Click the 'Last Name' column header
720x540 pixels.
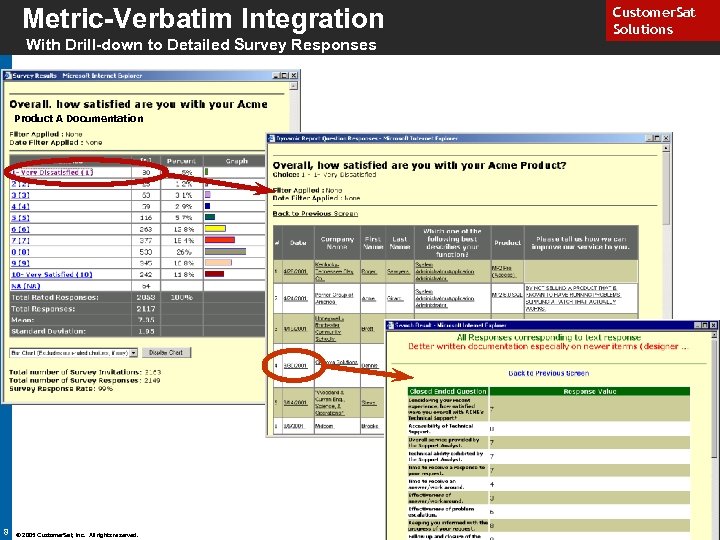click(399, 243)
